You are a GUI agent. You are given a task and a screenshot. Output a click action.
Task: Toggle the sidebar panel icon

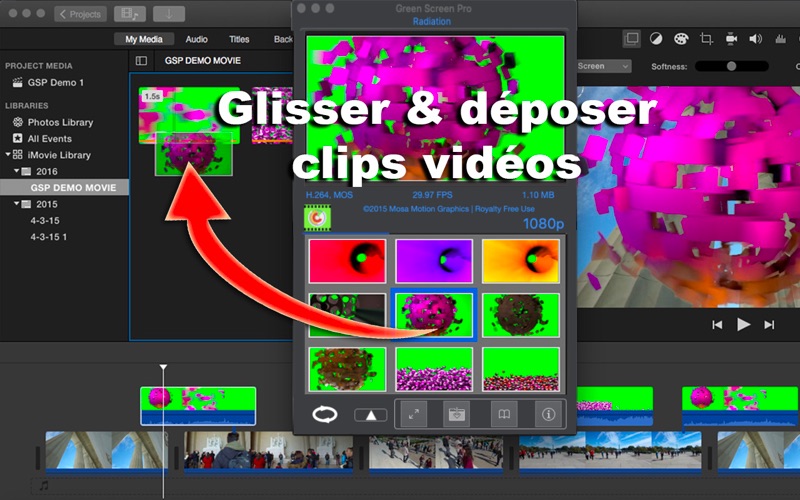click(141, 61)
